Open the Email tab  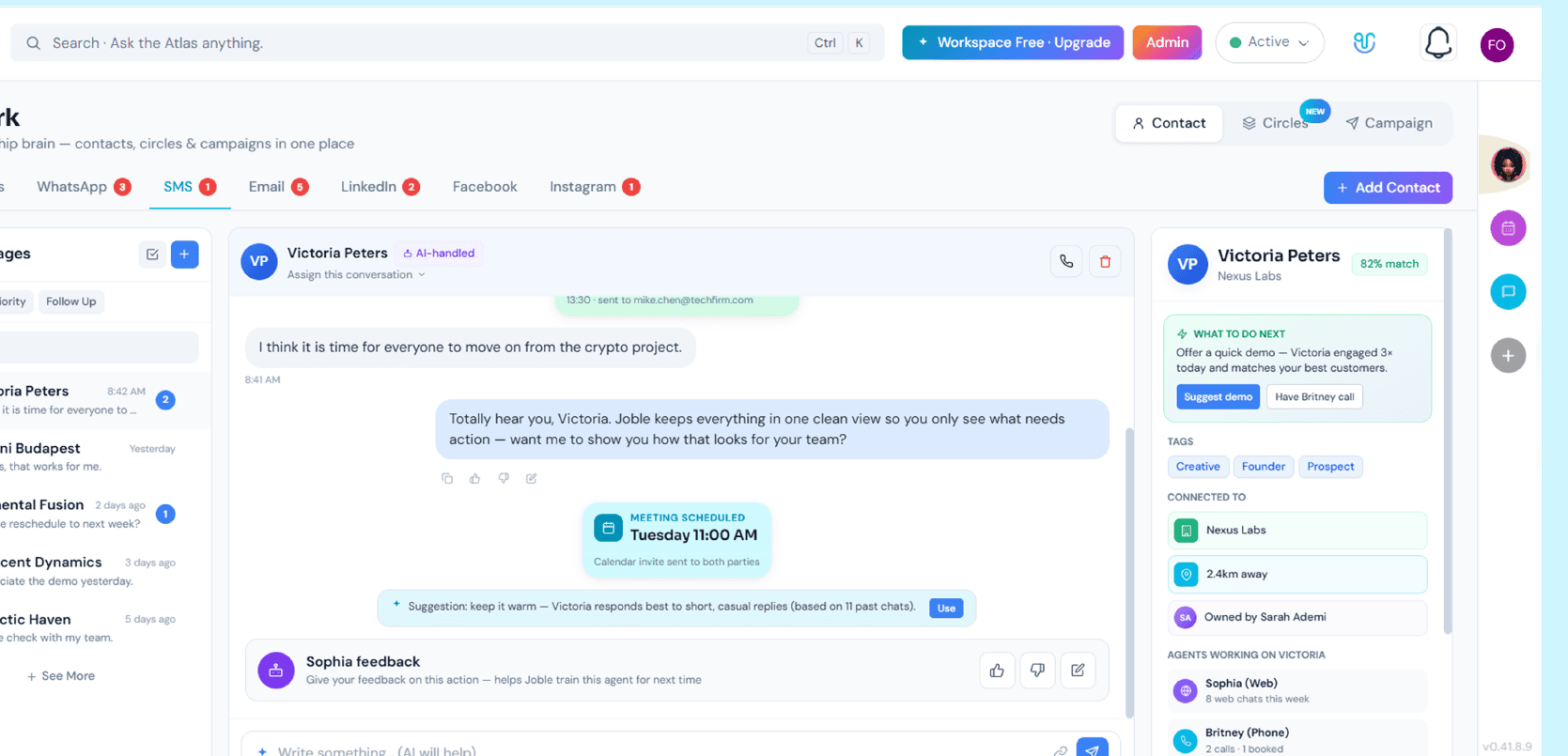pyautogui.click(x=278, y=187)
